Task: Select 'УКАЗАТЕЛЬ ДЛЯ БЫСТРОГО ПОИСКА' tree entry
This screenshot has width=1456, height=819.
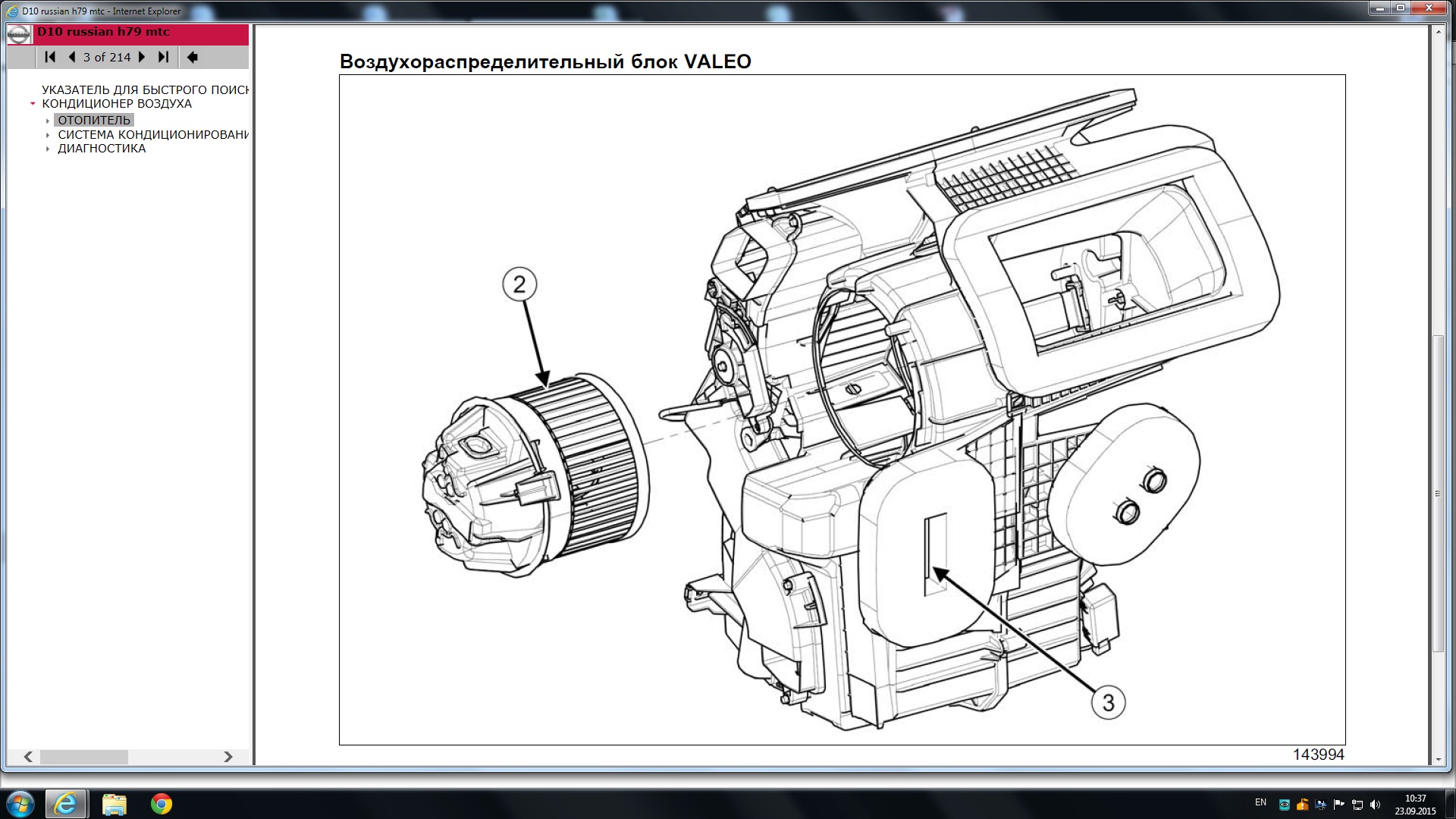Action: [x=145, y=89]
